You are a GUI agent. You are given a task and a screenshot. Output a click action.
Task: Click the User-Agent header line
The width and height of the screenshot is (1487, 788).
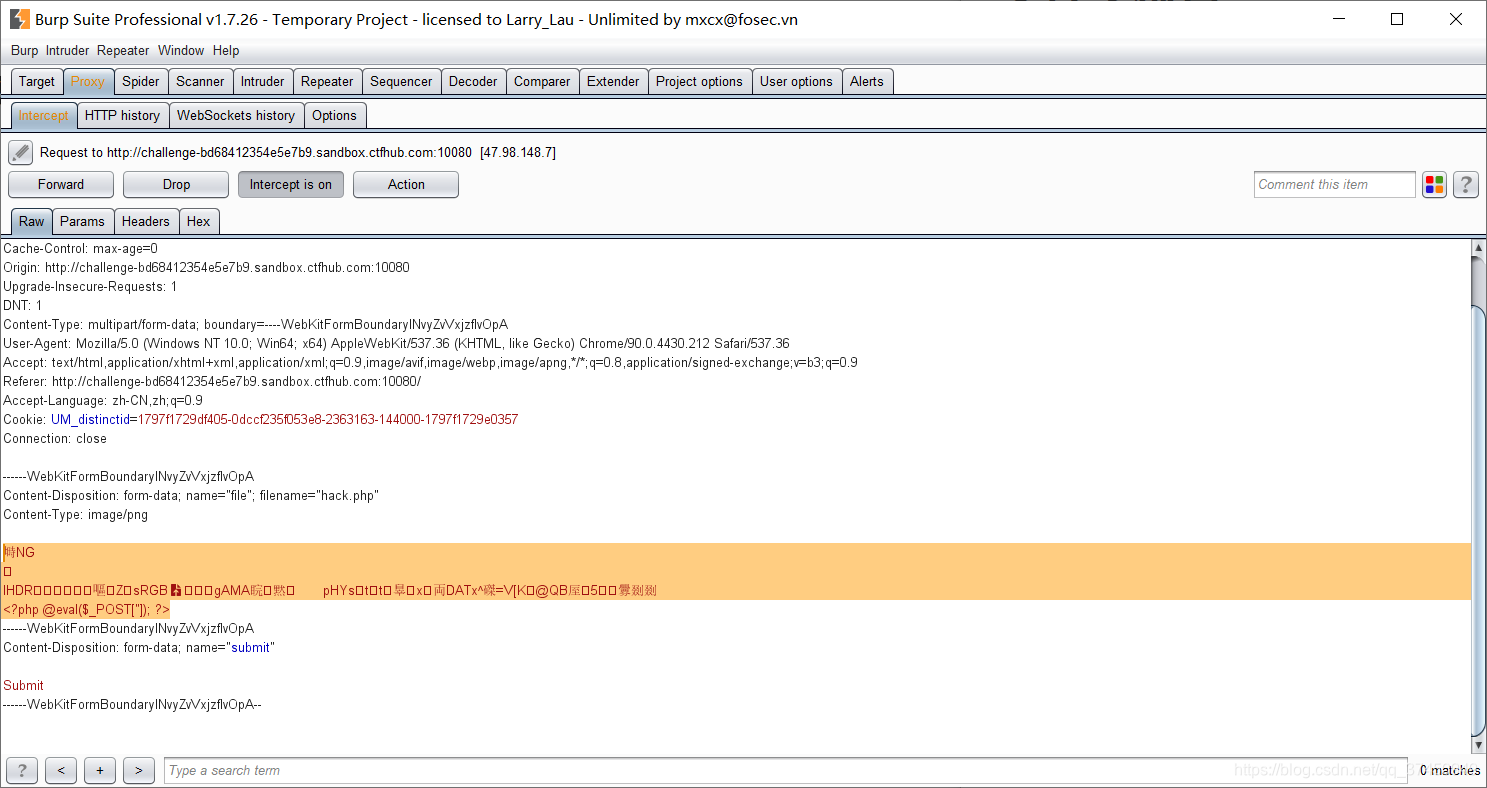pyautogui.click(x=396, y=343)
